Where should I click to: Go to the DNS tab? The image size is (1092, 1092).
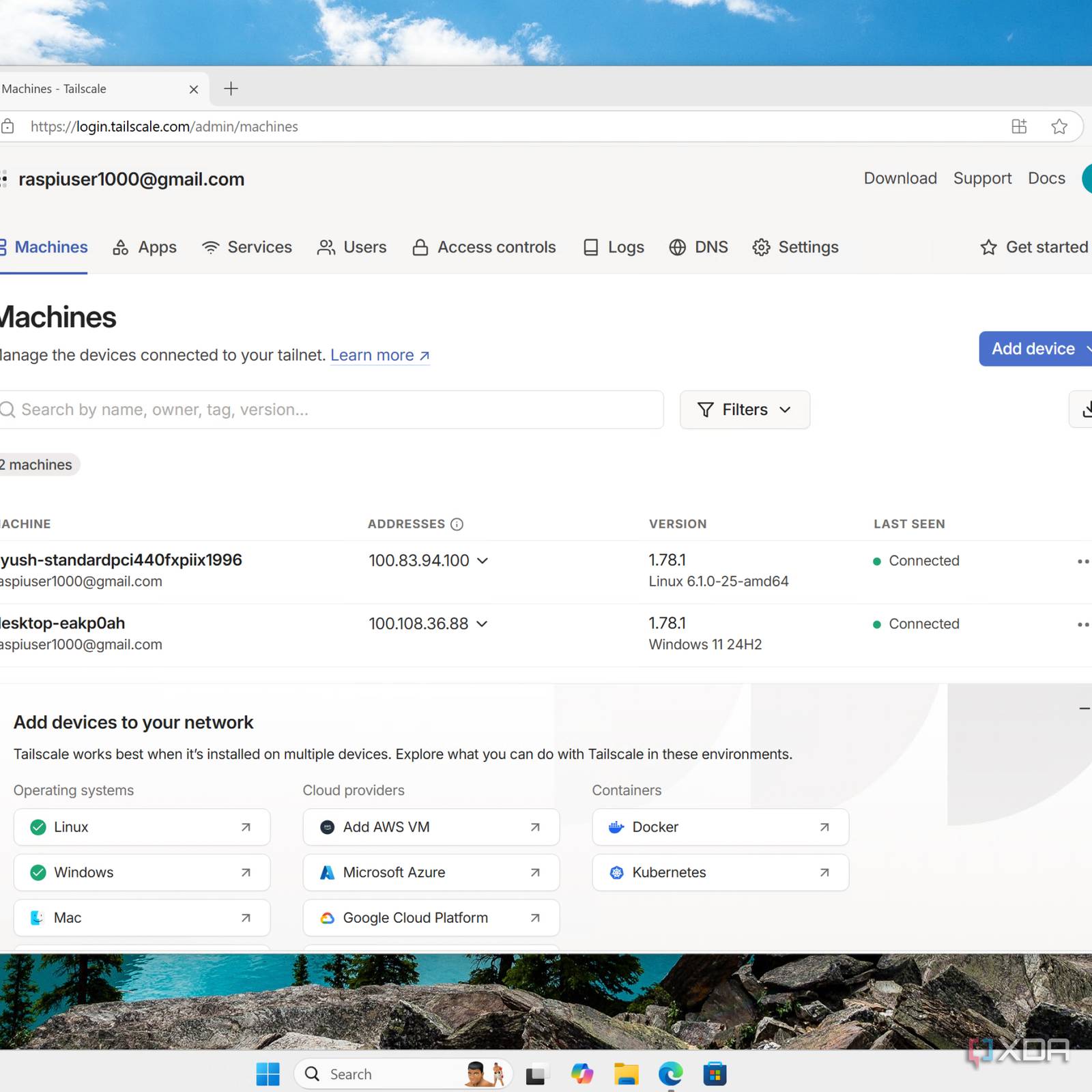(x=699, y=247)
